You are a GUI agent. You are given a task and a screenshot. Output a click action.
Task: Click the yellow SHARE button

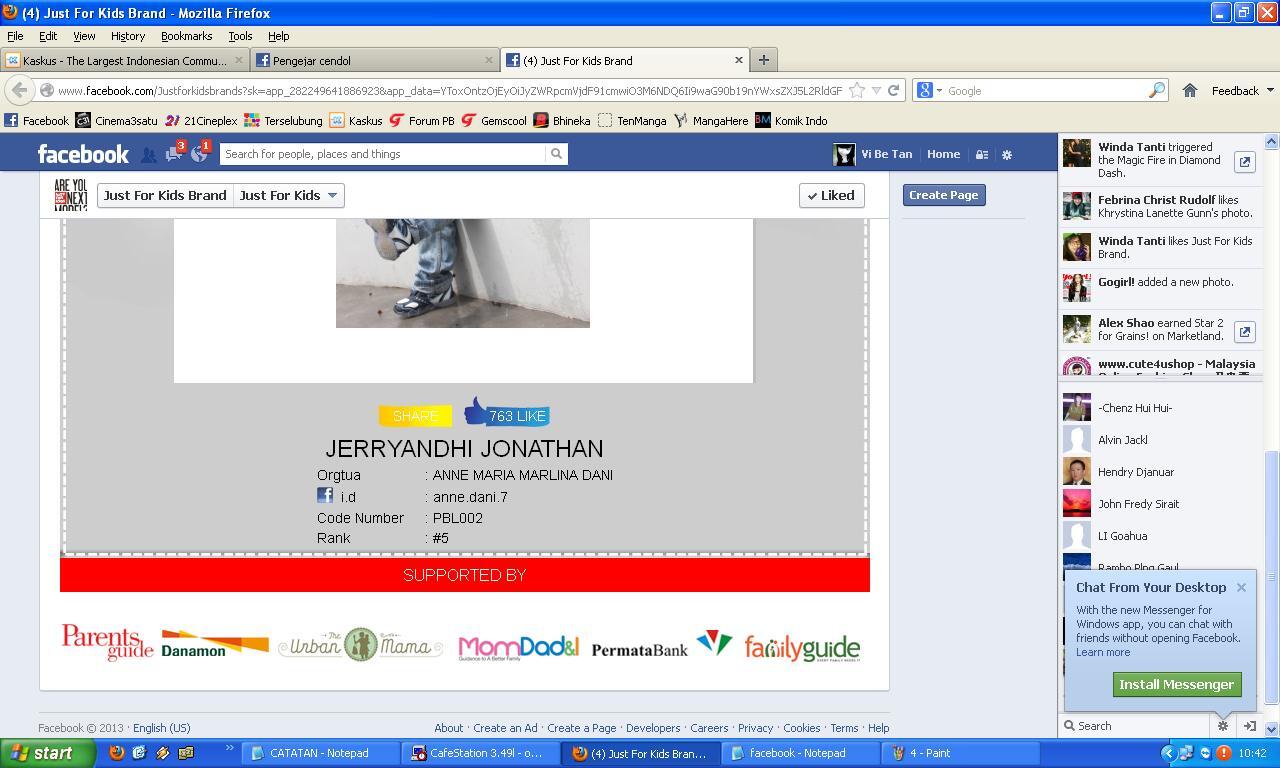pos(415,416)
